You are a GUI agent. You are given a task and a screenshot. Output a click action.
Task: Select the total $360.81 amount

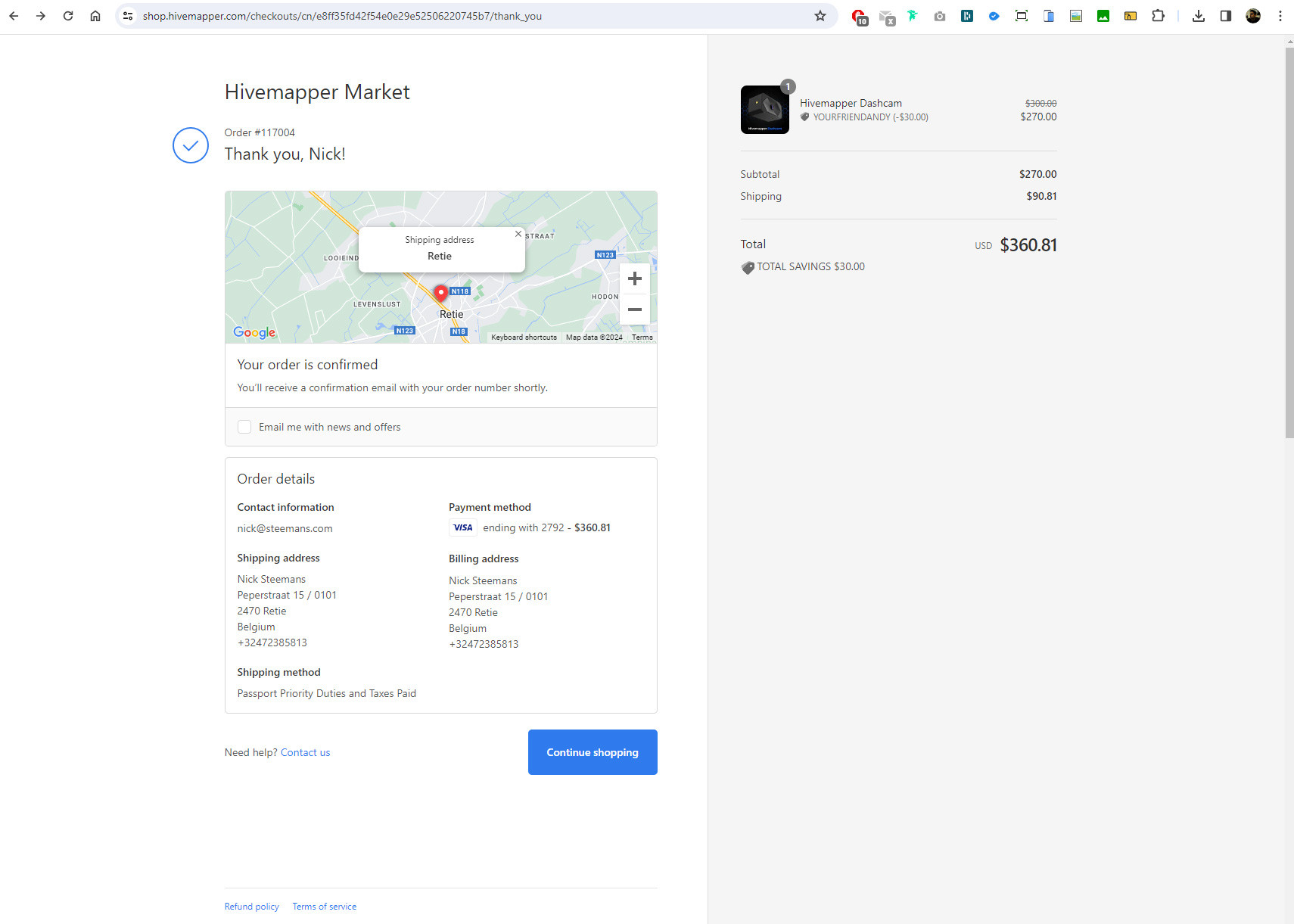click(1028, 245)
